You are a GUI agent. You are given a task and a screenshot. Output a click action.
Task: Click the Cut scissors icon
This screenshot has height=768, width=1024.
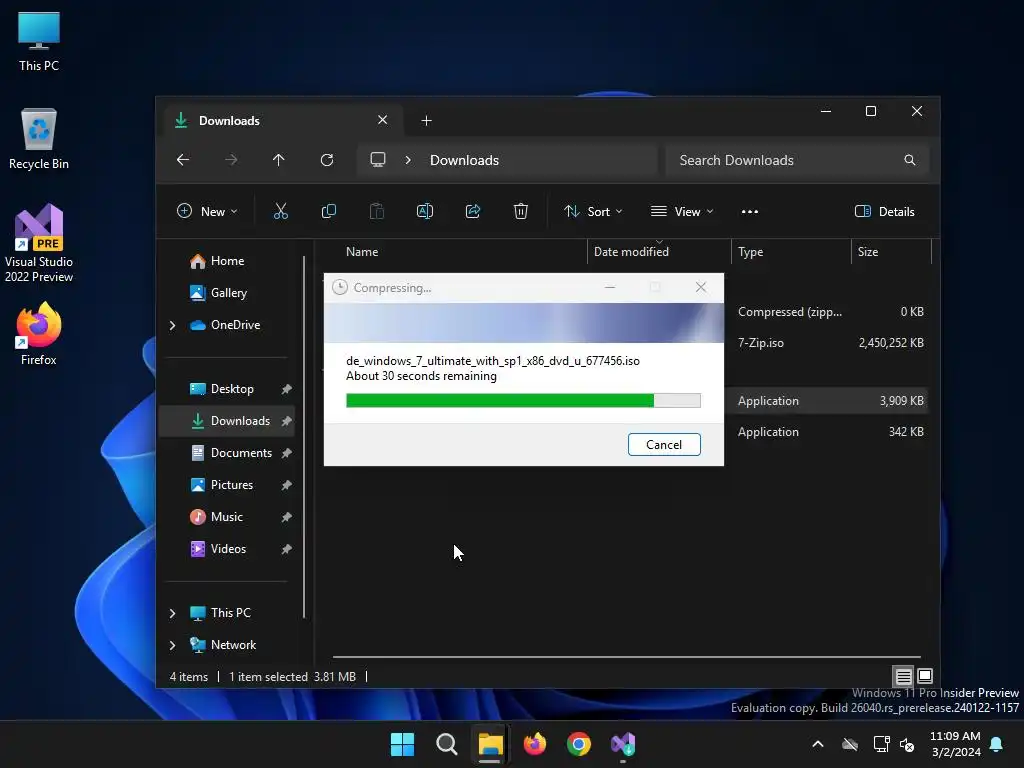pos(280,211)
